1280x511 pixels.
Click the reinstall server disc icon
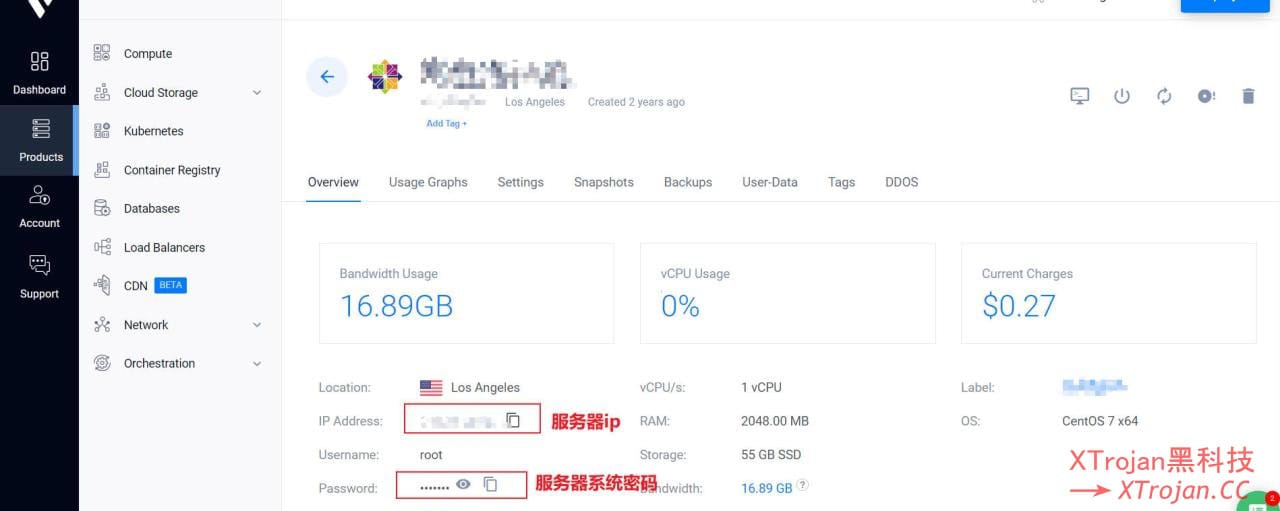1206,96
